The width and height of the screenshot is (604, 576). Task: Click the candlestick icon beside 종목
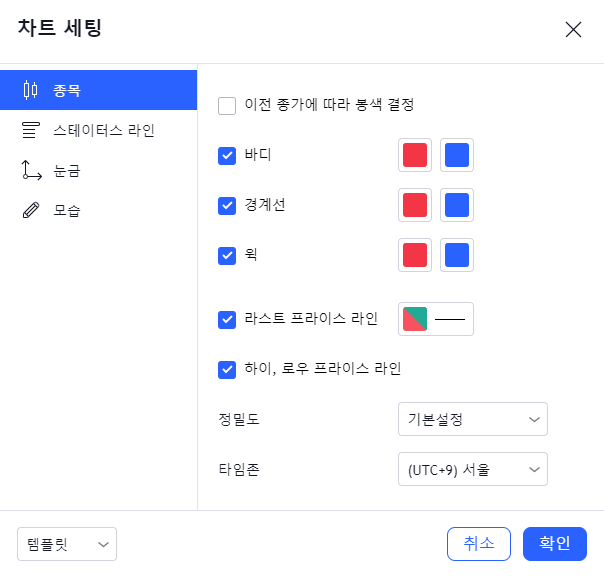pos(30,90)
